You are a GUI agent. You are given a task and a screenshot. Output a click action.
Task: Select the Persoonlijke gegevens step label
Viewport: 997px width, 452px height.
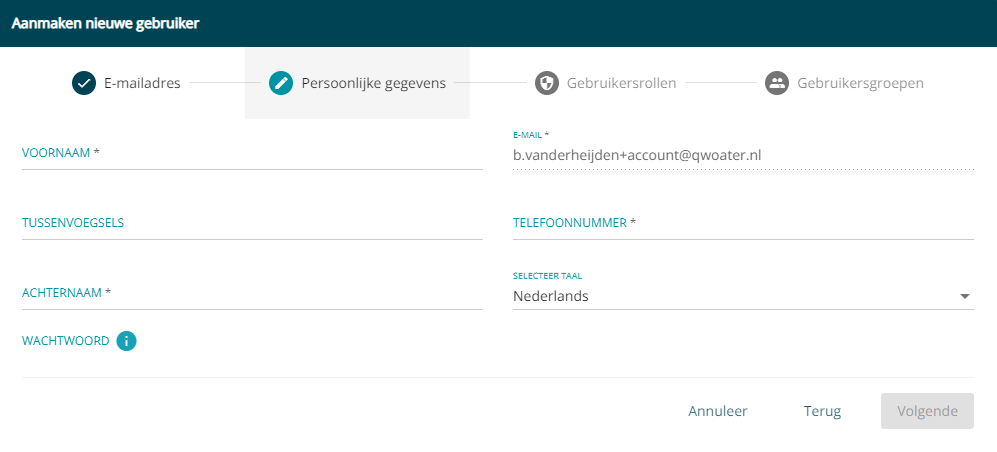[x=373, y=83]
